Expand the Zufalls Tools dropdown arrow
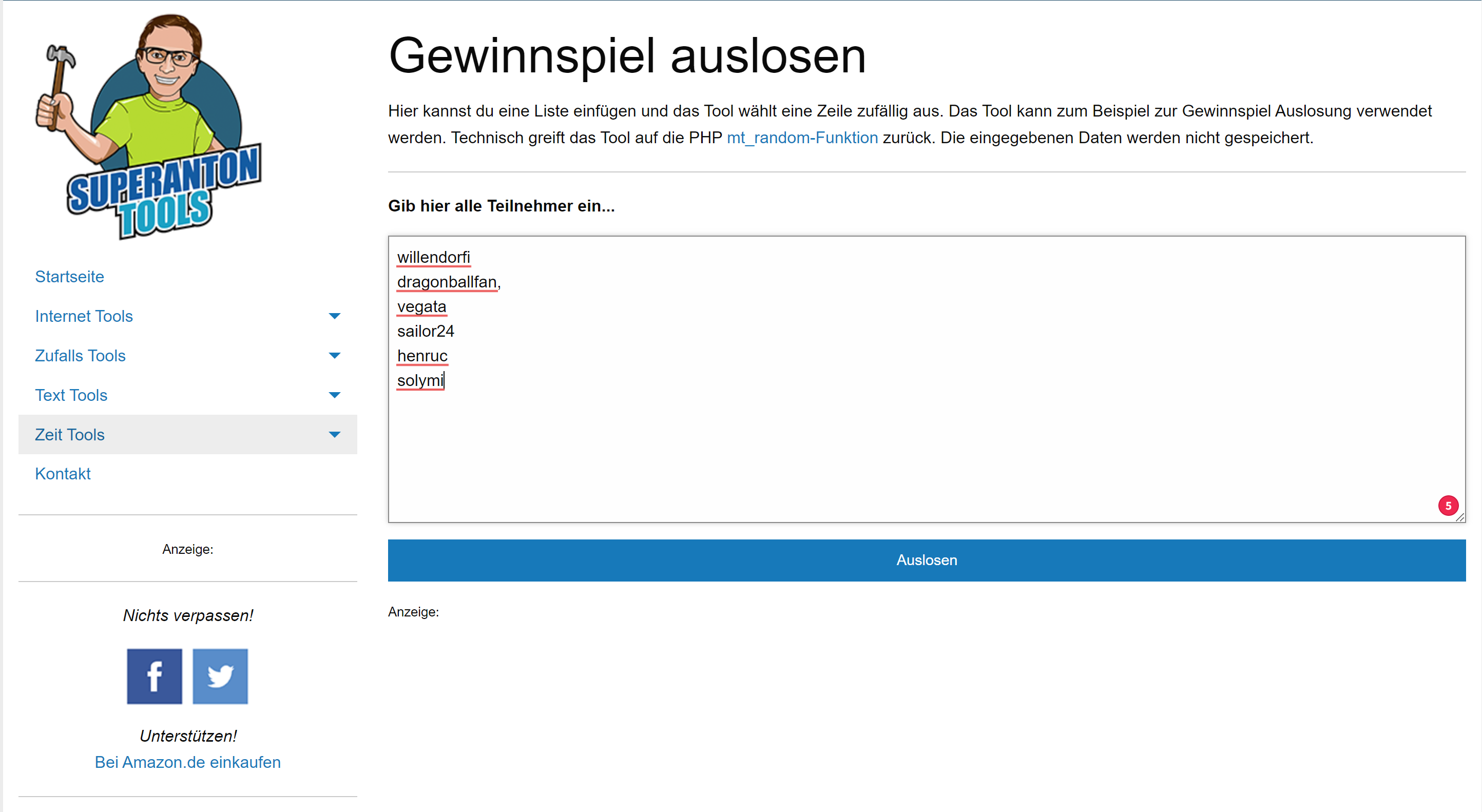Image resolution: width=1482 pixels, height=812 pixels. click(x=334, y=355)
